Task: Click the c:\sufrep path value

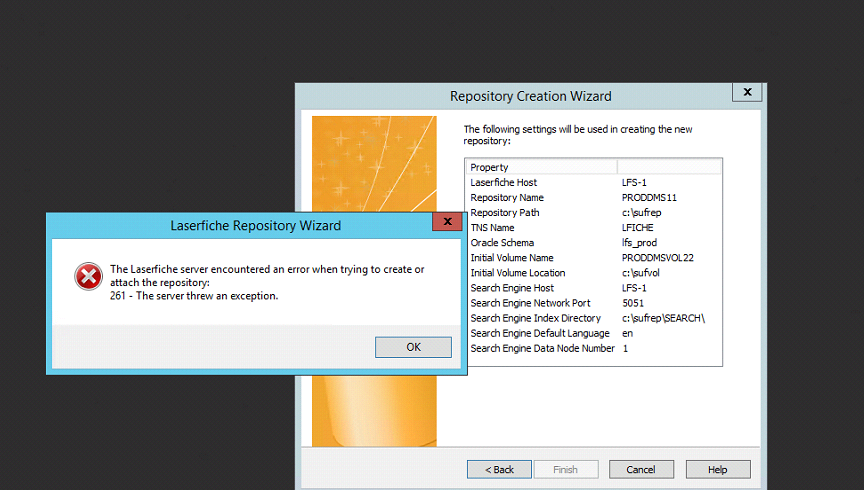Action: coord(641,213)
